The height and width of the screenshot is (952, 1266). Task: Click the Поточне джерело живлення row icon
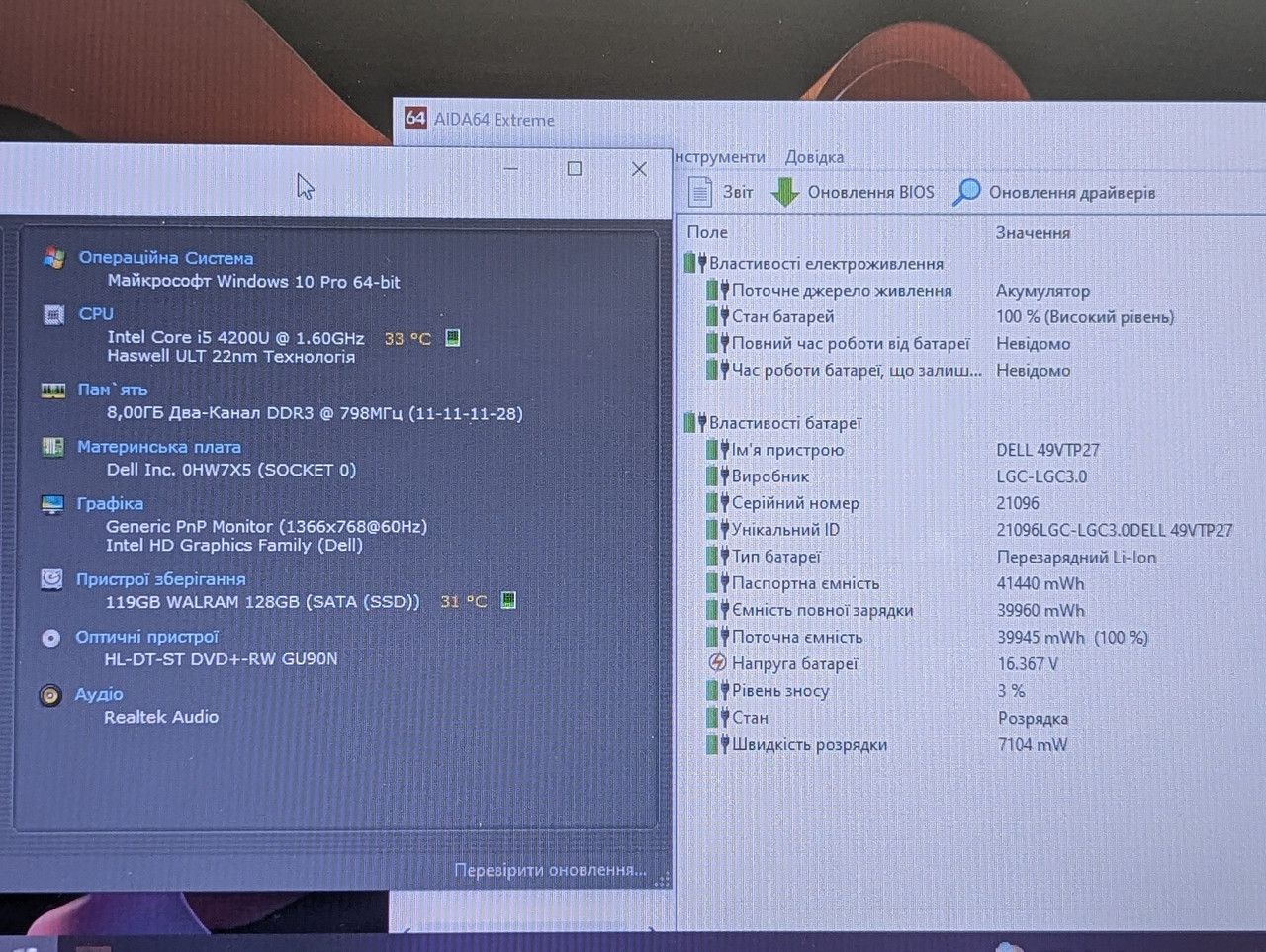point(718,290)
